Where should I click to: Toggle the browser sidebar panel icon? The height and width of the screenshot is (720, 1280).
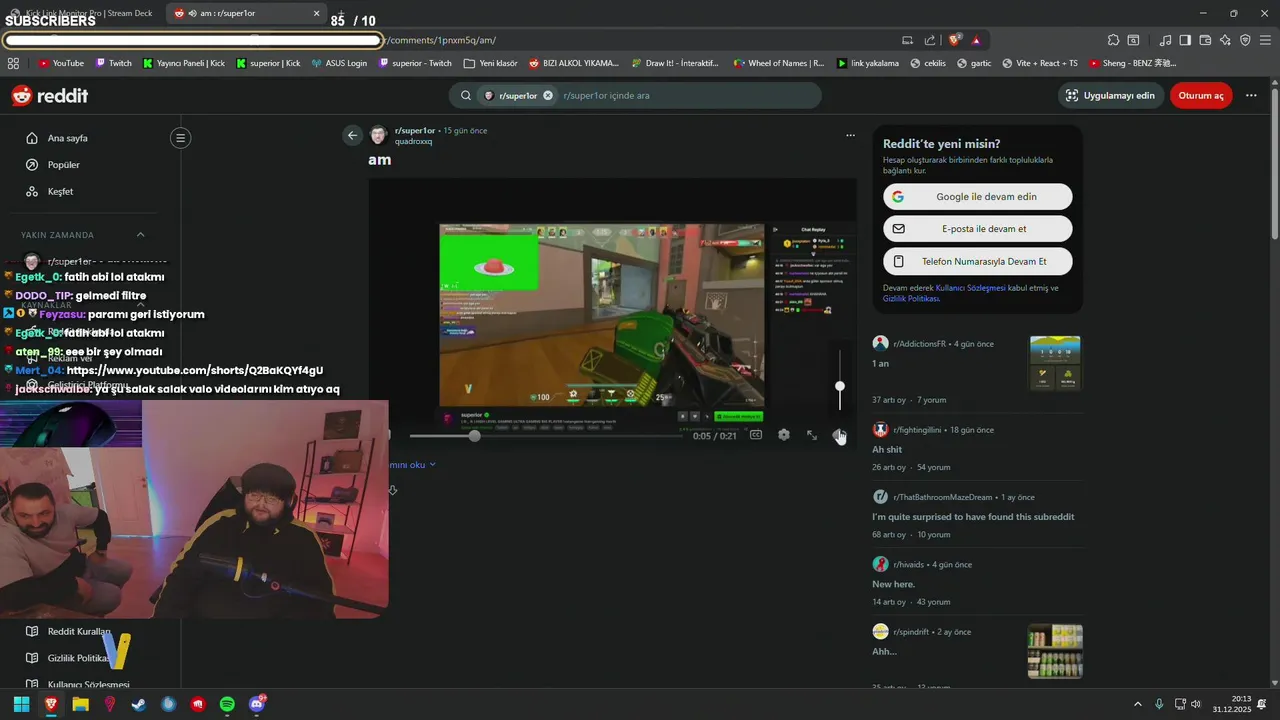1185,40
